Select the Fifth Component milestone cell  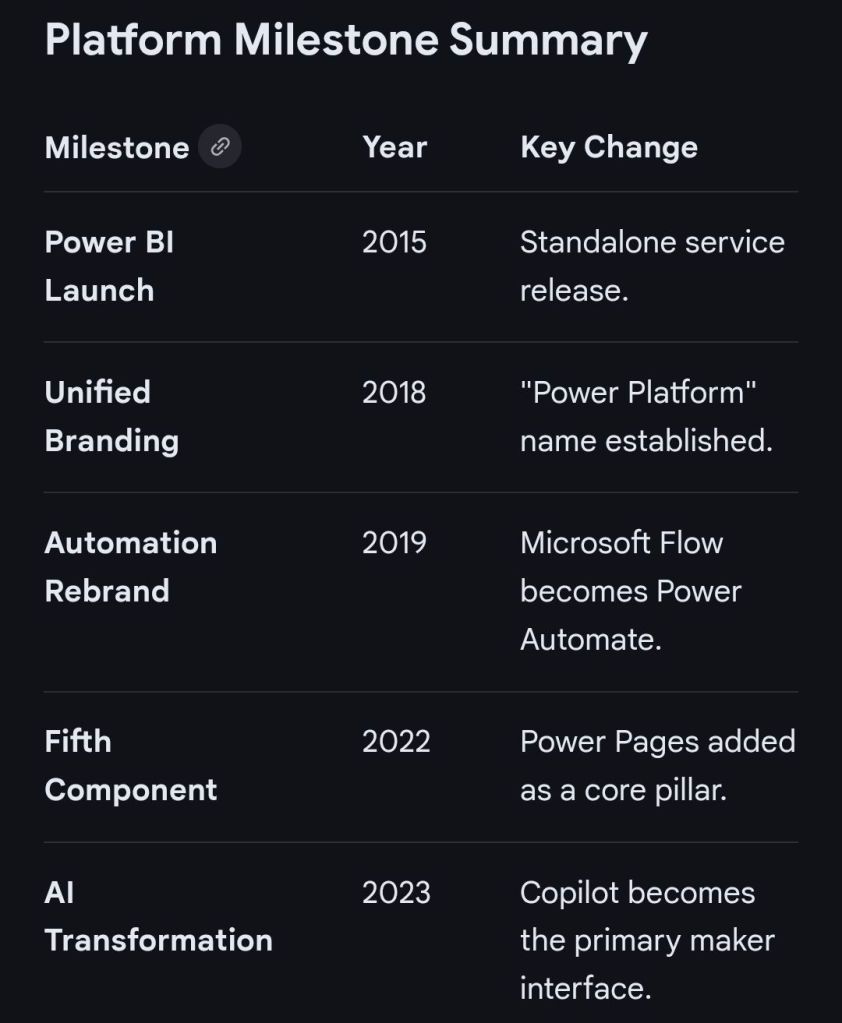[130, 765]
